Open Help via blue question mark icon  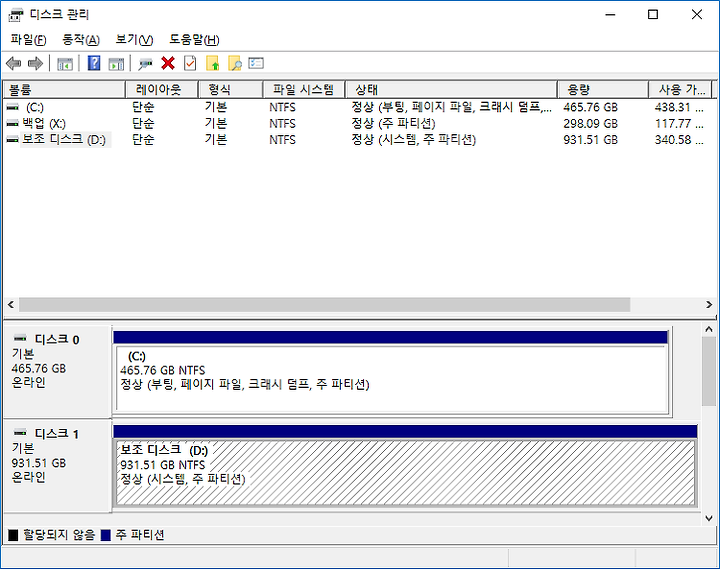94,63
